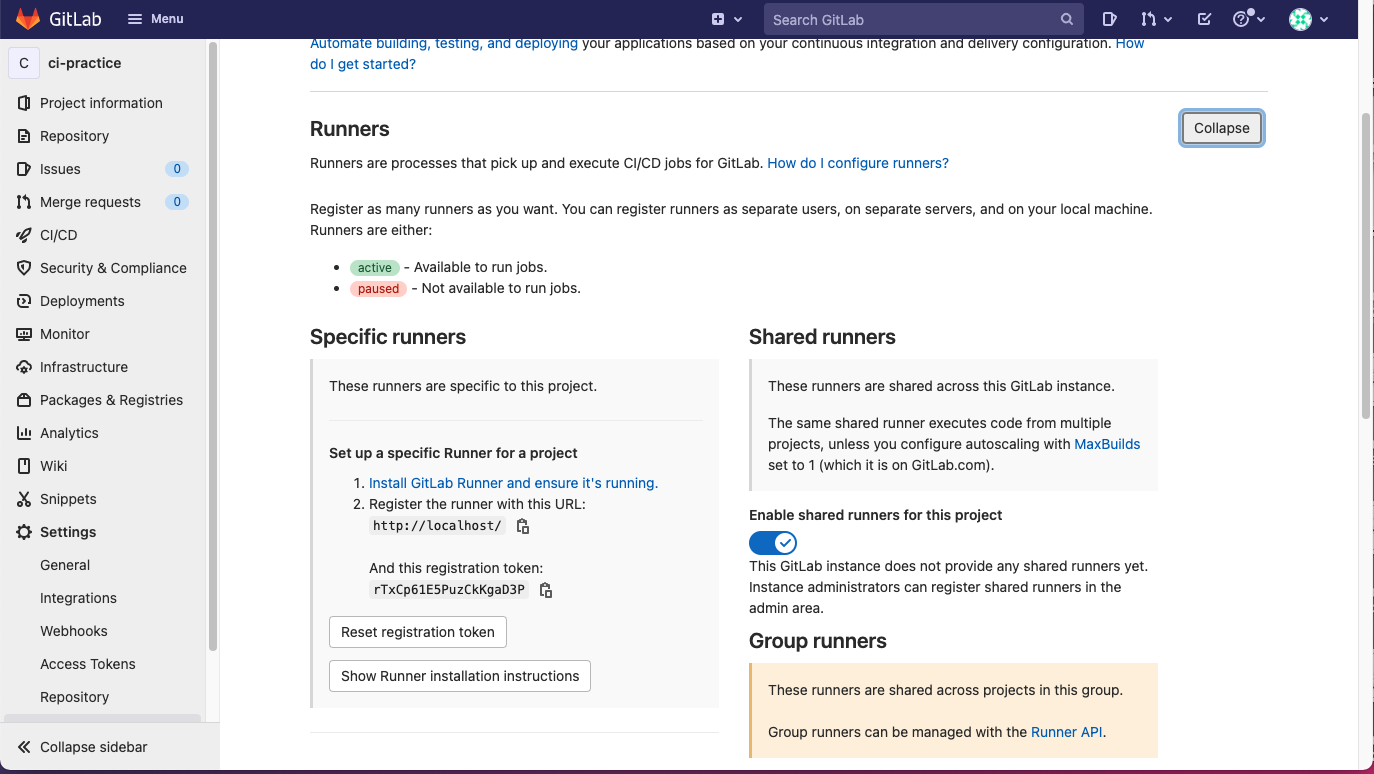The image size is (1374, 774).
Task: Expand the help menu dropdown
Action: (x=1248, y=19)
